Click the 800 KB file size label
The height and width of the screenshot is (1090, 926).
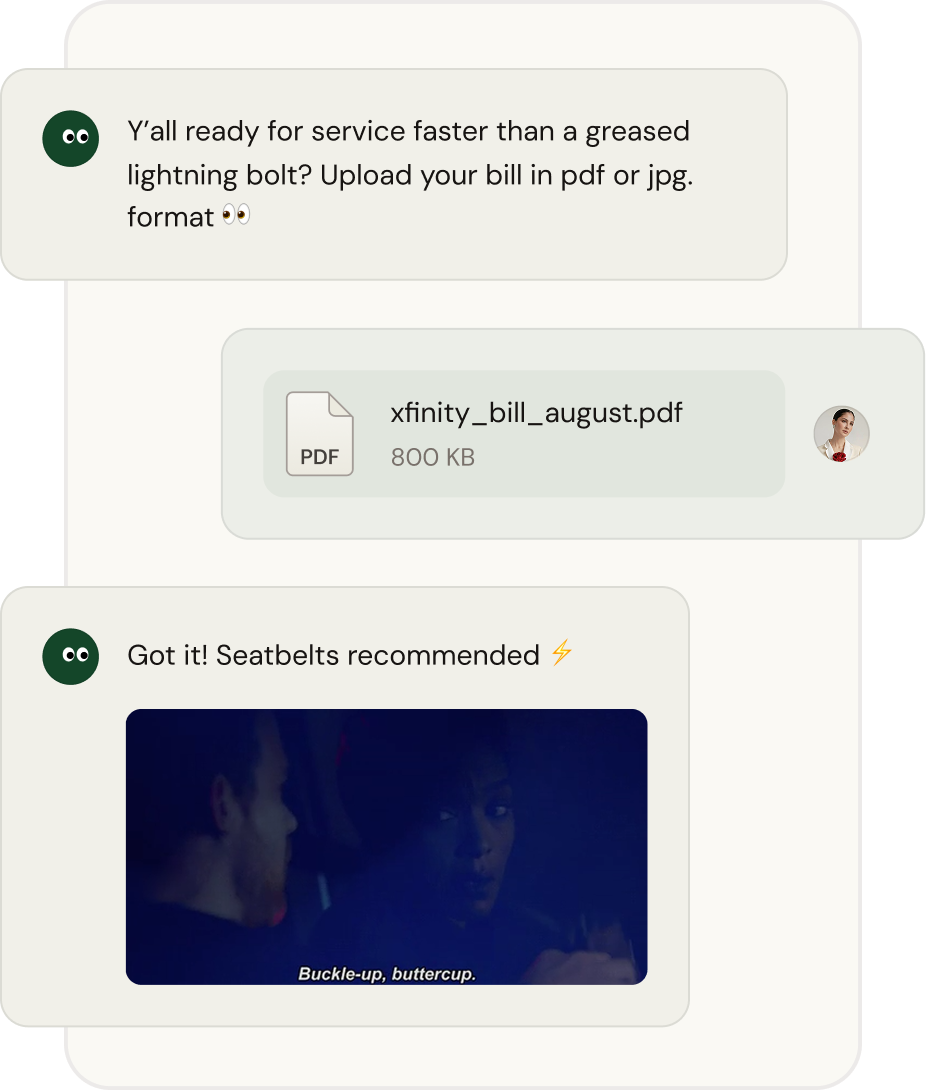(x=432, y=457)
